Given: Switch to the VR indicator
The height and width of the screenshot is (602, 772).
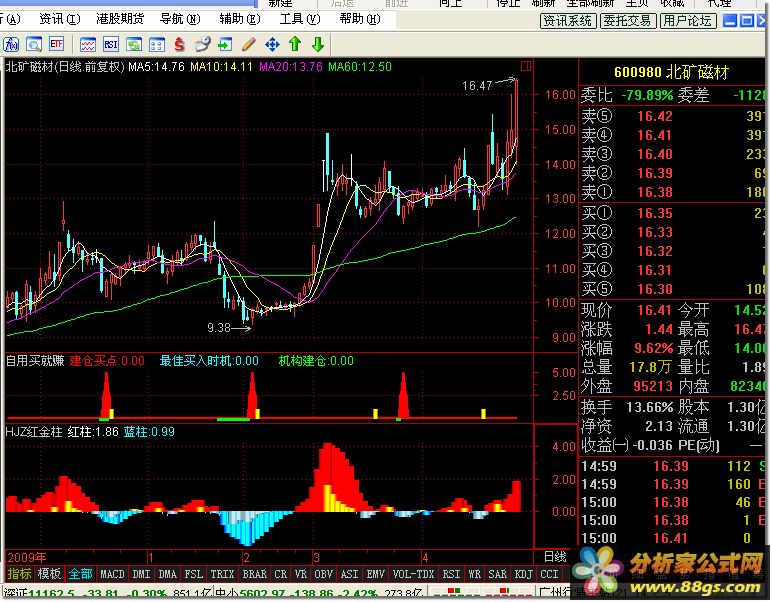Looking at the screenshot, I should [301, 574].
